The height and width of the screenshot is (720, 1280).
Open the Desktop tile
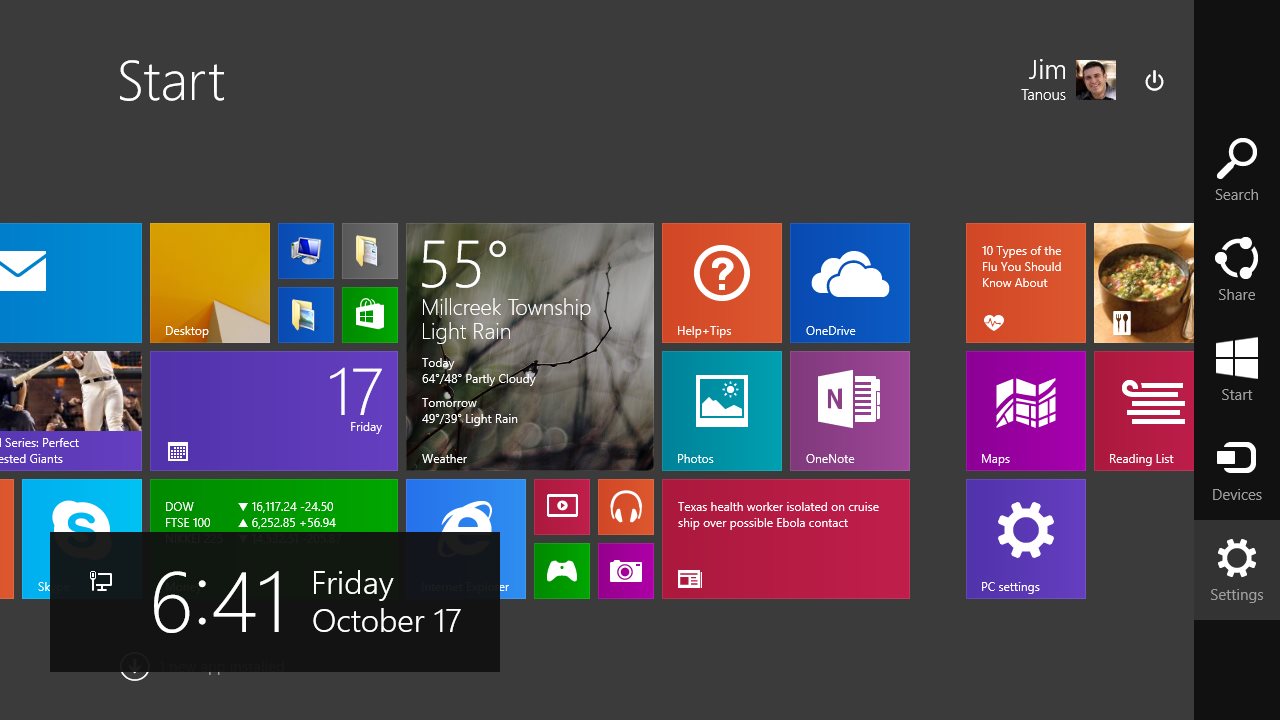point(210,283)
